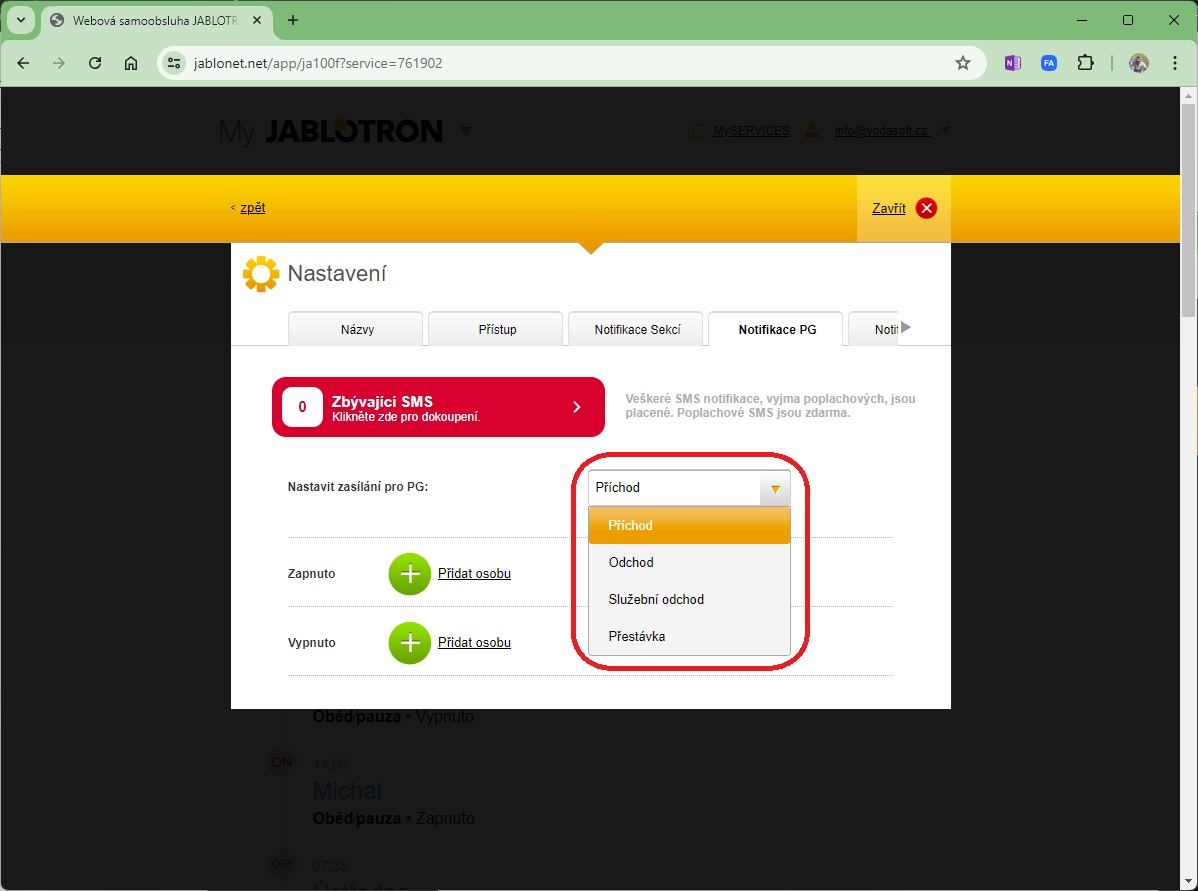Select Odchod from dropdown list

pyautogui.click(x=631, y=562)
